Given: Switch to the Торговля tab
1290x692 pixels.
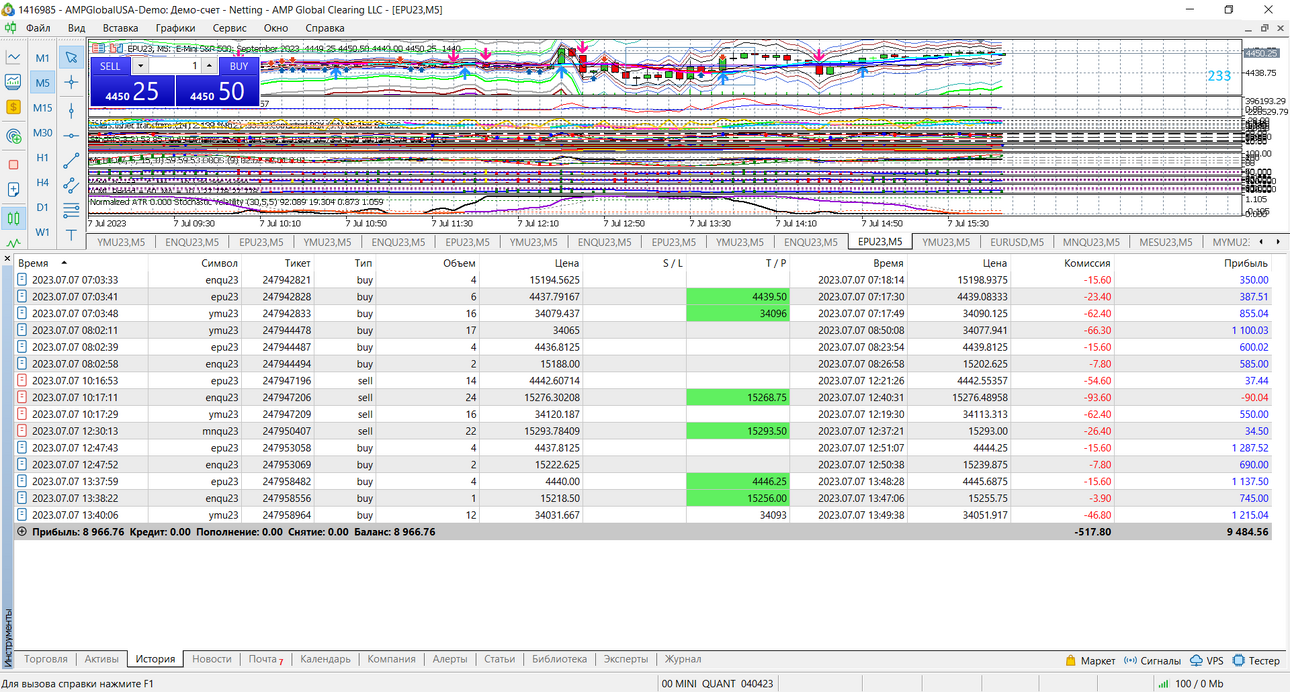Looking at the screenshot, I should (46, 659).
